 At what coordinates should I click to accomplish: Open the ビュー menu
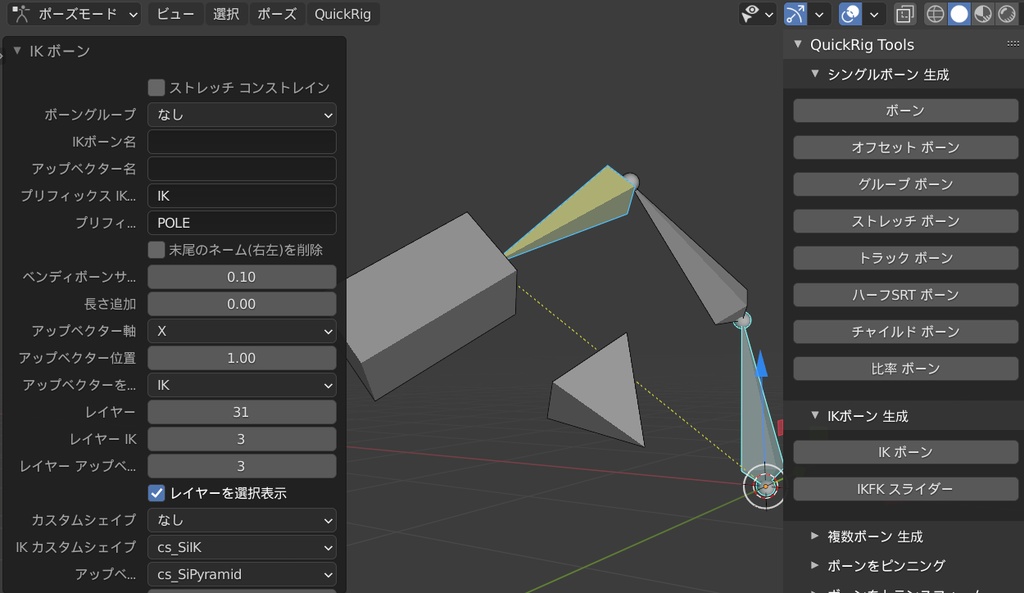coord(175,14)
